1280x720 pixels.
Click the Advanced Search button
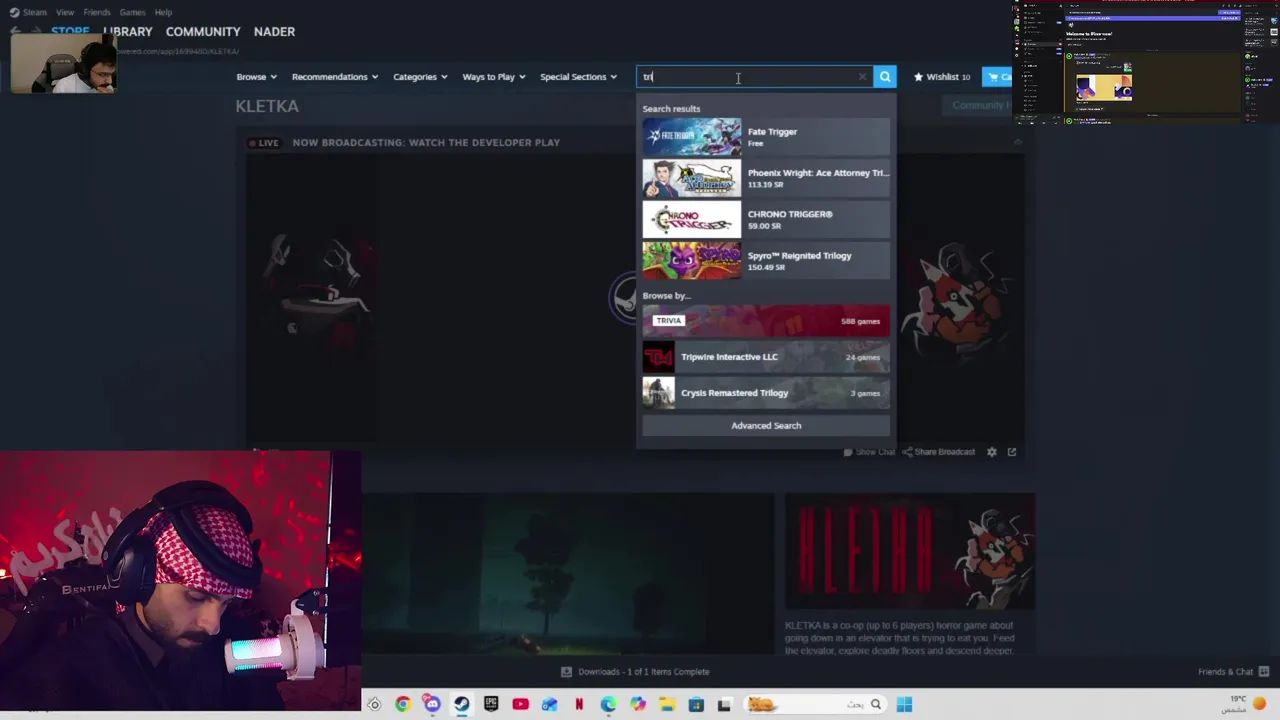[x=766, y=426]
